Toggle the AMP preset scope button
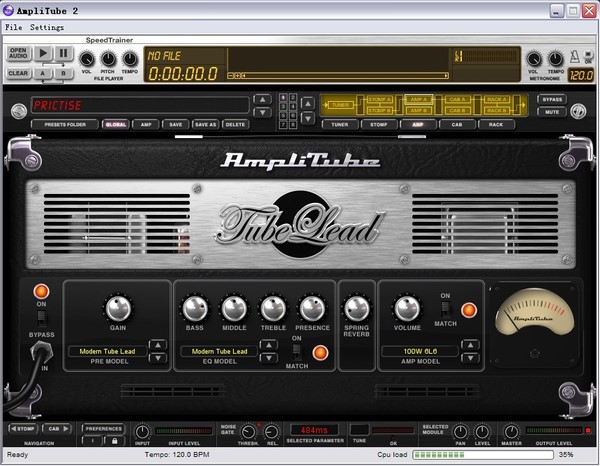 [x=146, y=124]
